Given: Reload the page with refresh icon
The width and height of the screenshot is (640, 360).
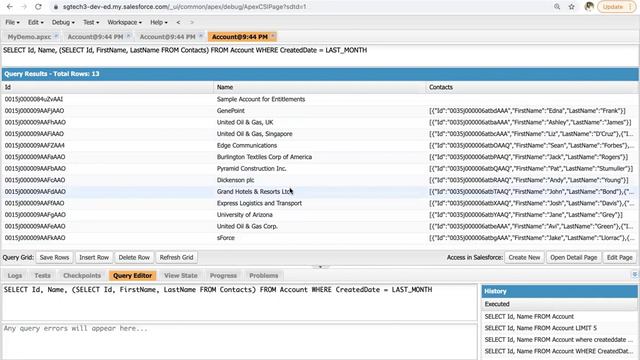Looking at the screenshot, I should (38, 7).
